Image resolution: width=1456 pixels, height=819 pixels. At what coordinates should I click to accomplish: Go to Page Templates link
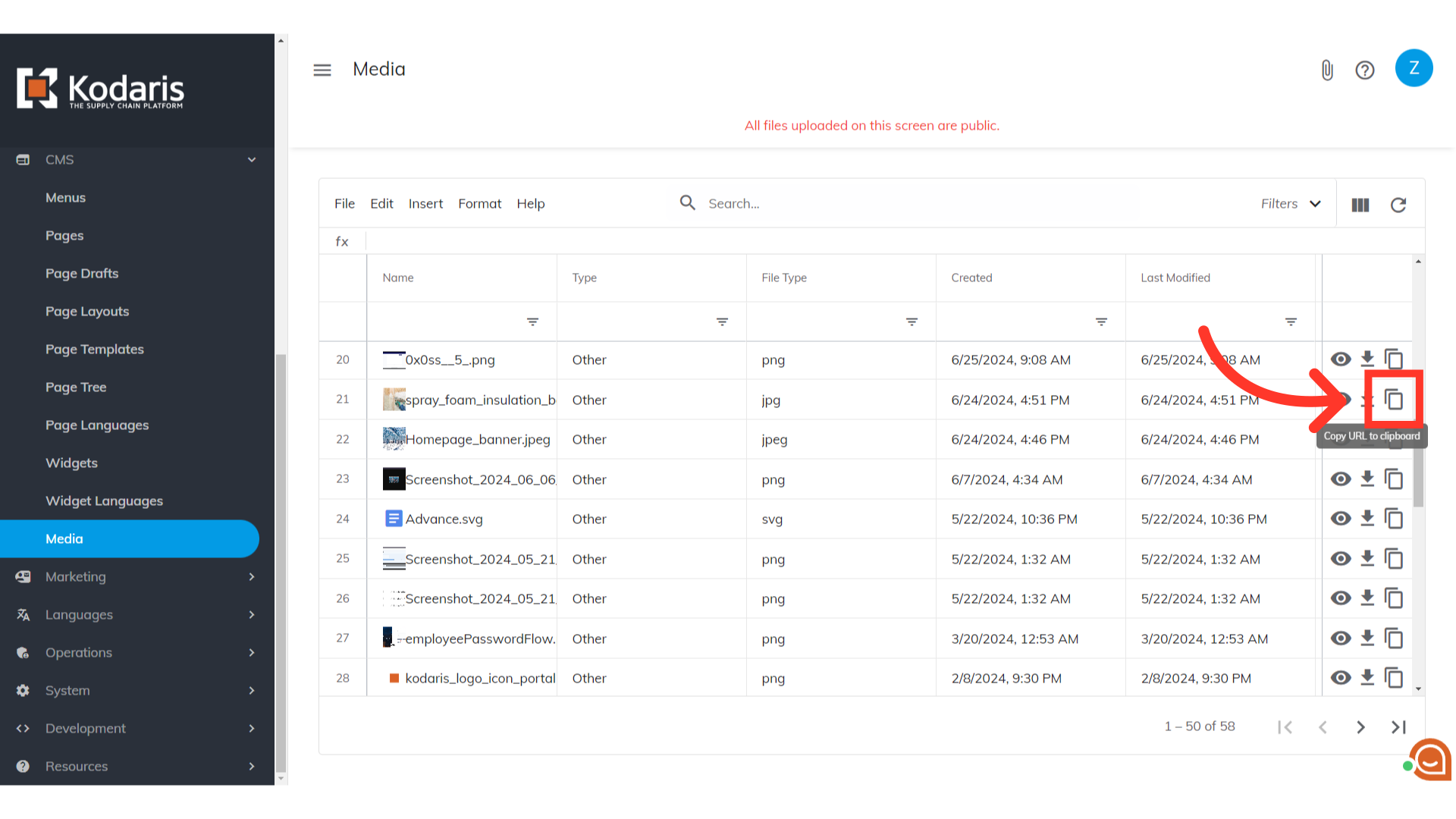[x=94, y=349]
